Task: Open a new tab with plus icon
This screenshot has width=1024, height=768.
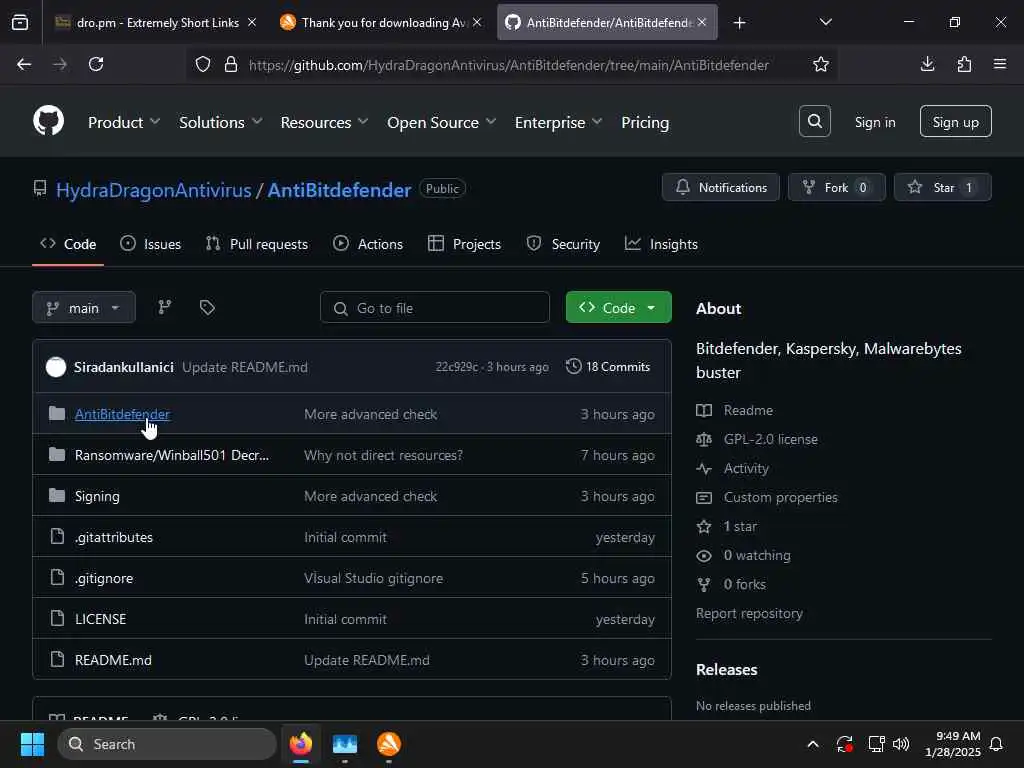Action: pos(739,23)
